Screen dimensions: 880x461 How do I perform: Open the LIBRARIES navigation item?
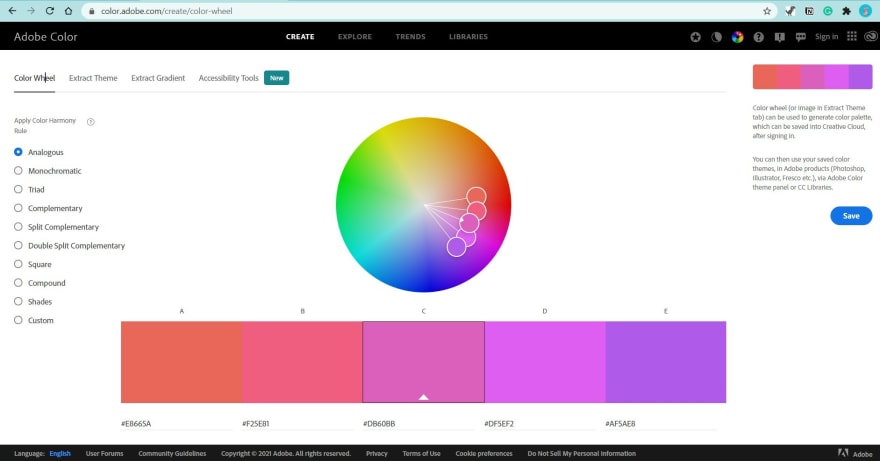point(468,36)
